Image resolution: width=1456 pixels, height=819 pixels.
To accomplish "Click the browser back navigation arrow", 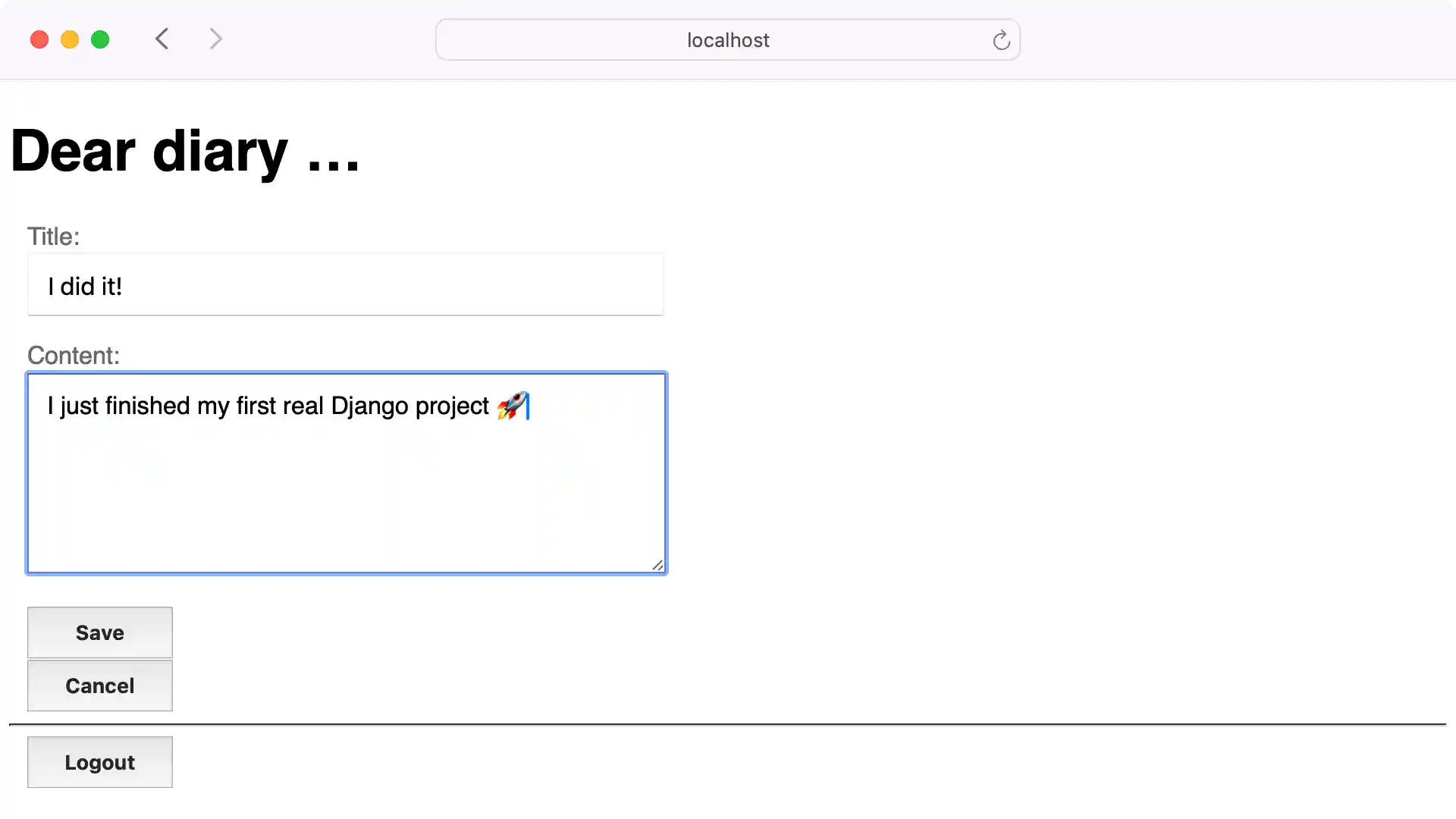I will click(162, 39).
